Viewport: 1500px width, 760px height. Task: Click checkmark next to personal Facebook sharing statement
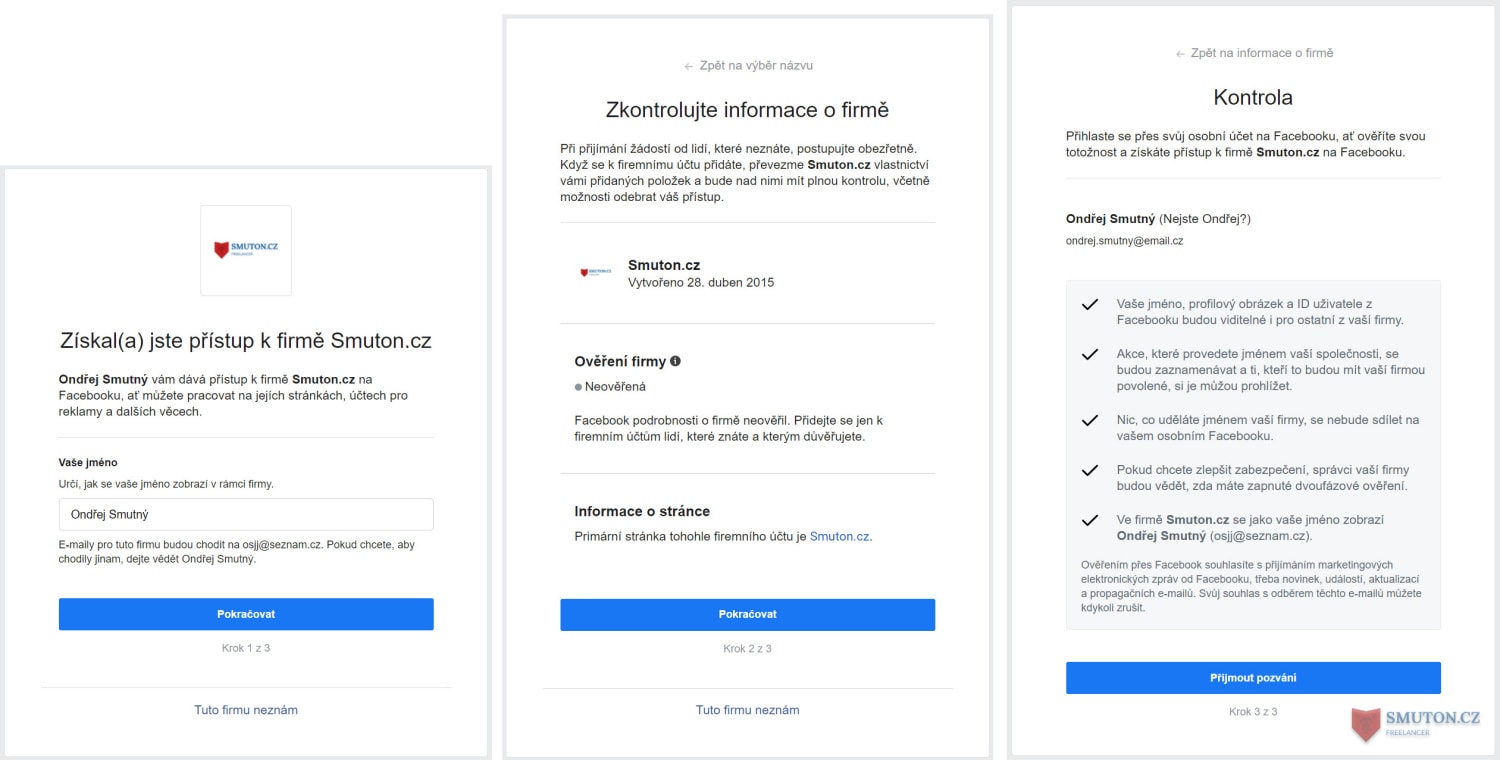click(x=1090, y=420)
